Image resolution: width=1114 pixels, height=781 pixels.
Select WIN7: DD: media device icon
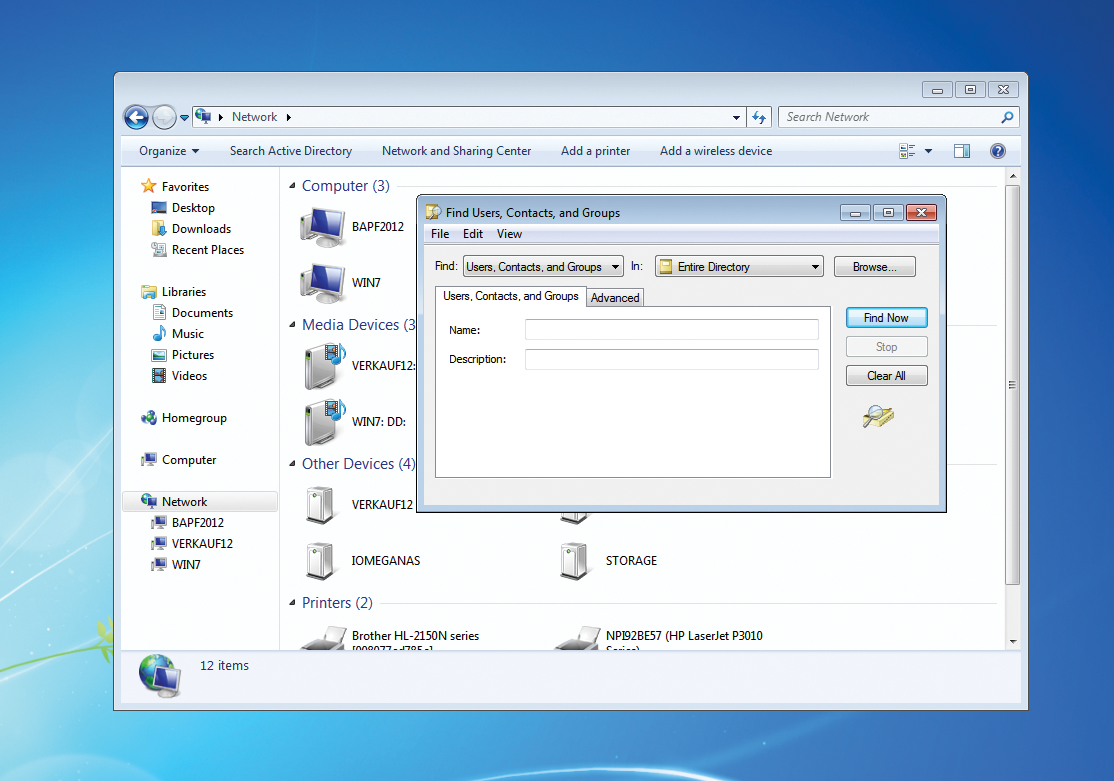point(325,422)
